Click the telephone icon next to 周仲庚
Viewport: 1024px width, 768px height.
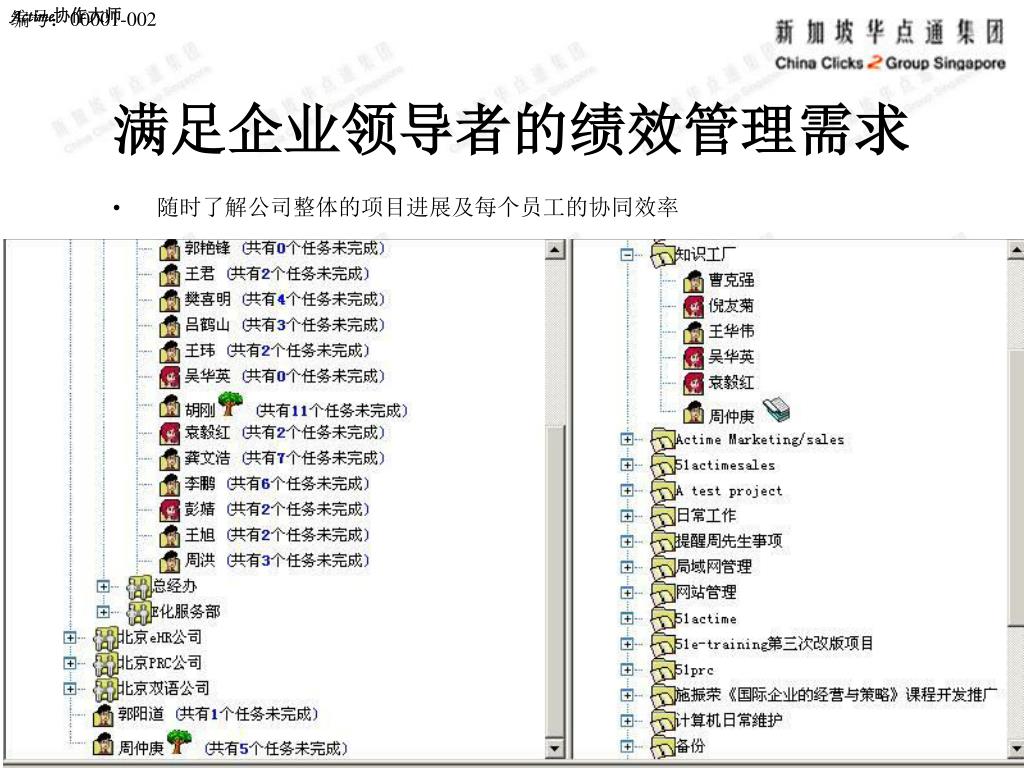tap(776, 409)
